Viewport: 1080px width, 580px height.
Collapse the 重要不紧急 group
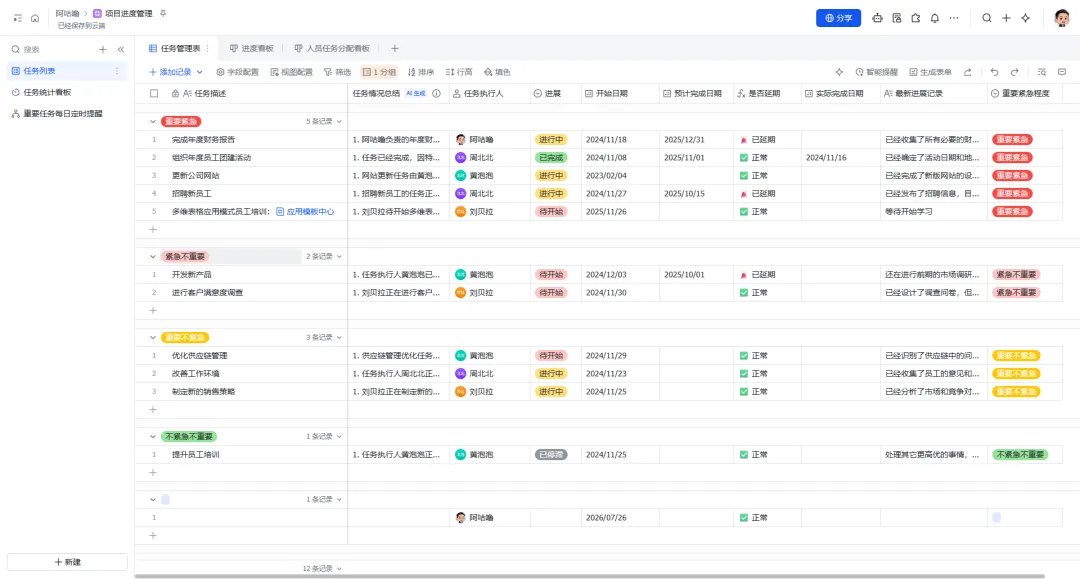pyautogui.click(x=153, y=338)
